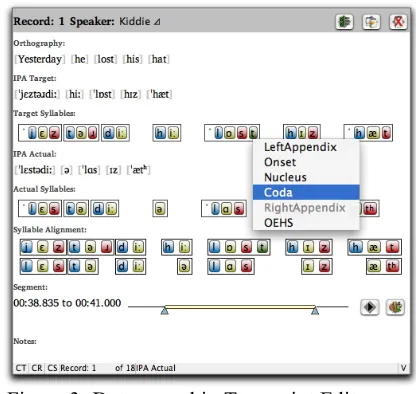
Task: Click blue 'd' phone in Actual Syllables
Action: [x=98, y=209]
